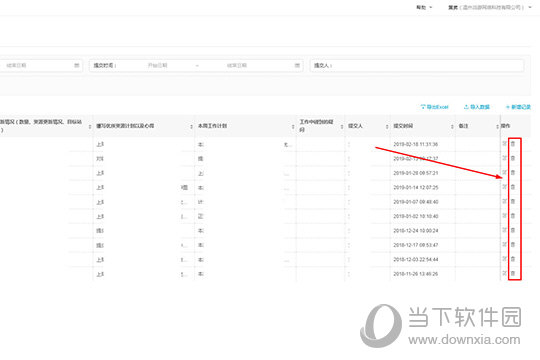Focus the 提交时间 结束日期 field
This screenshot has width=540, height=360.
click(x=237, y=65)
